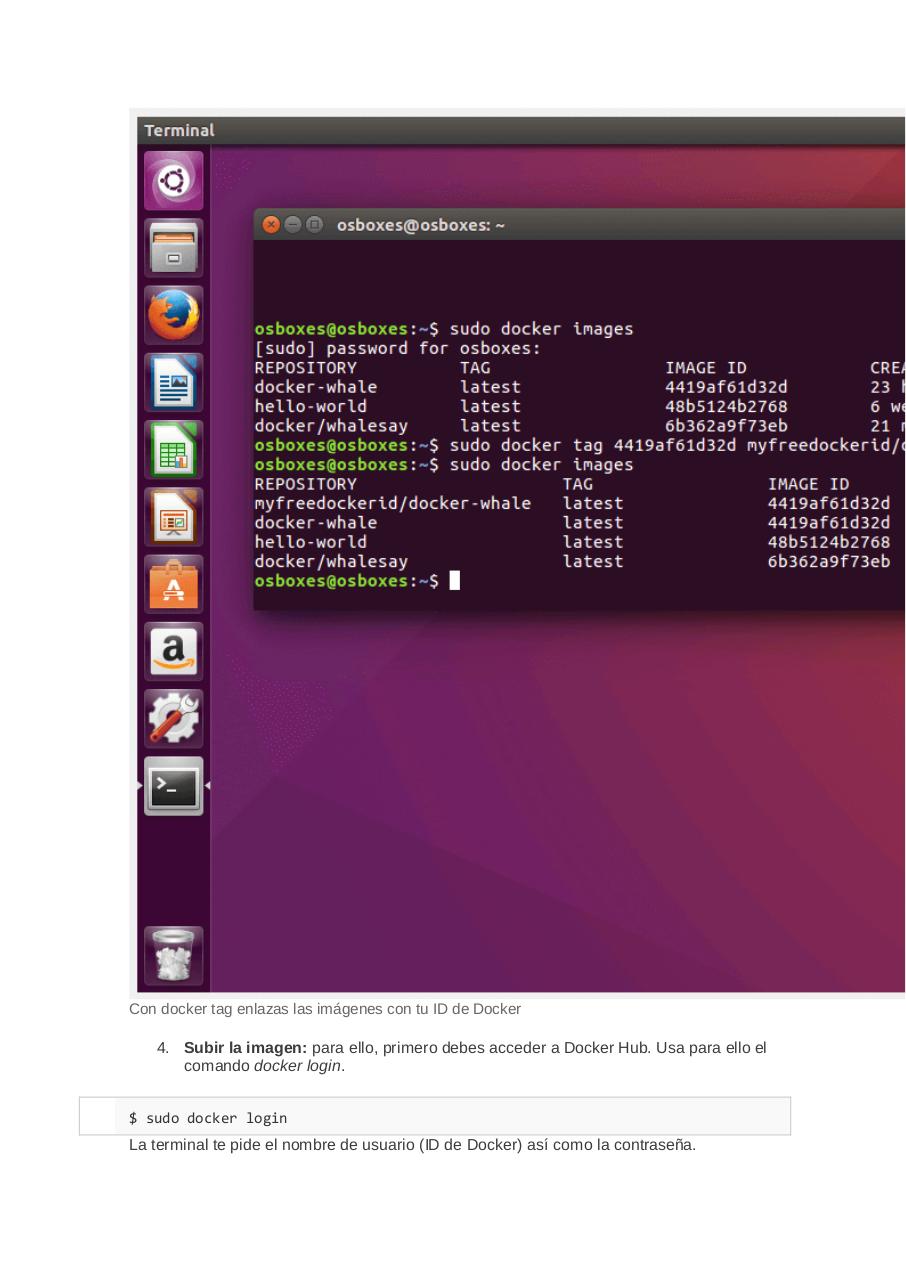Open LibreOffice Calc
Screen dimensions: 906x1280
tap(173, 449)
